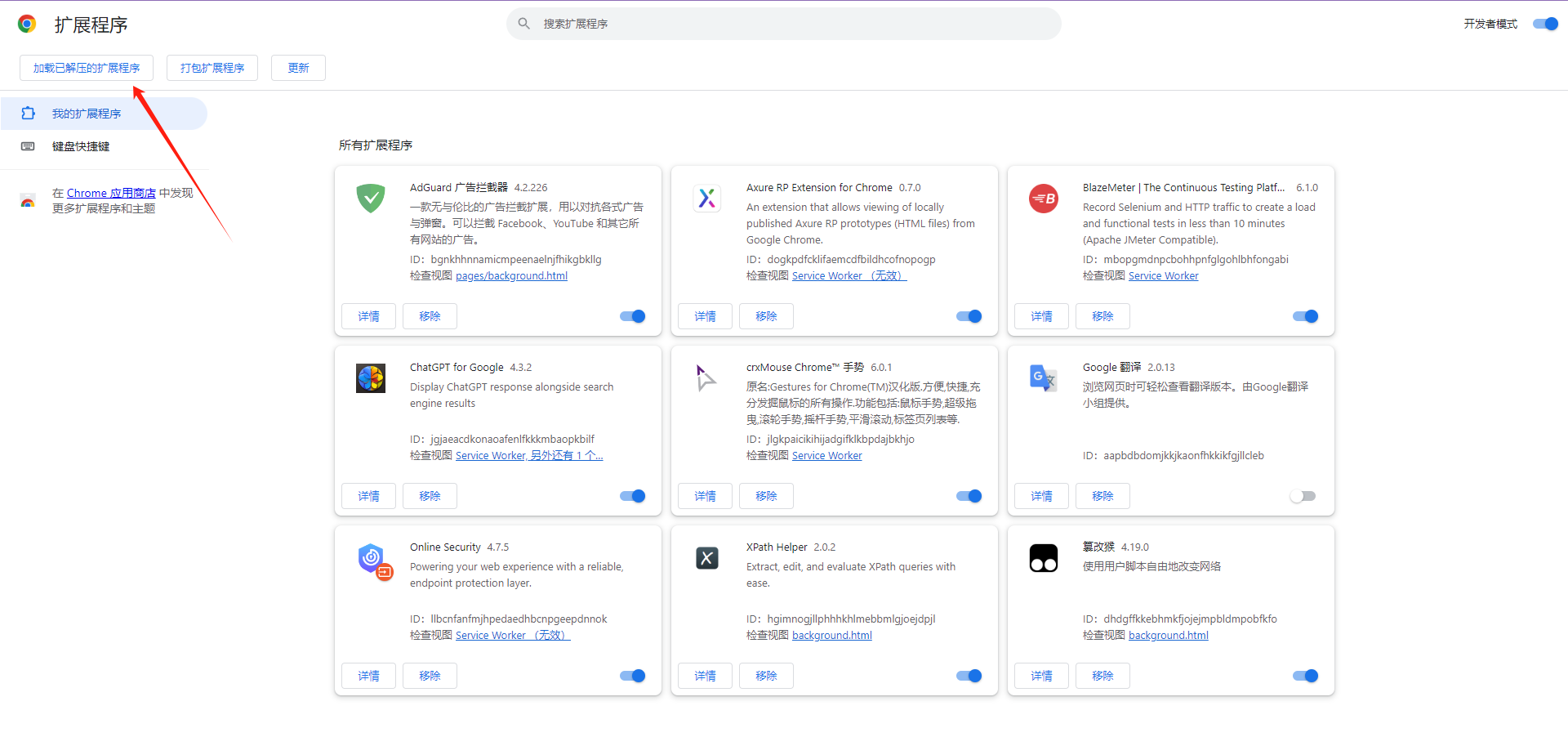The height and width of the screenshot is (755, 1568).
Task: Click 移除 for ChatGPT for Google
Action: 430,496
